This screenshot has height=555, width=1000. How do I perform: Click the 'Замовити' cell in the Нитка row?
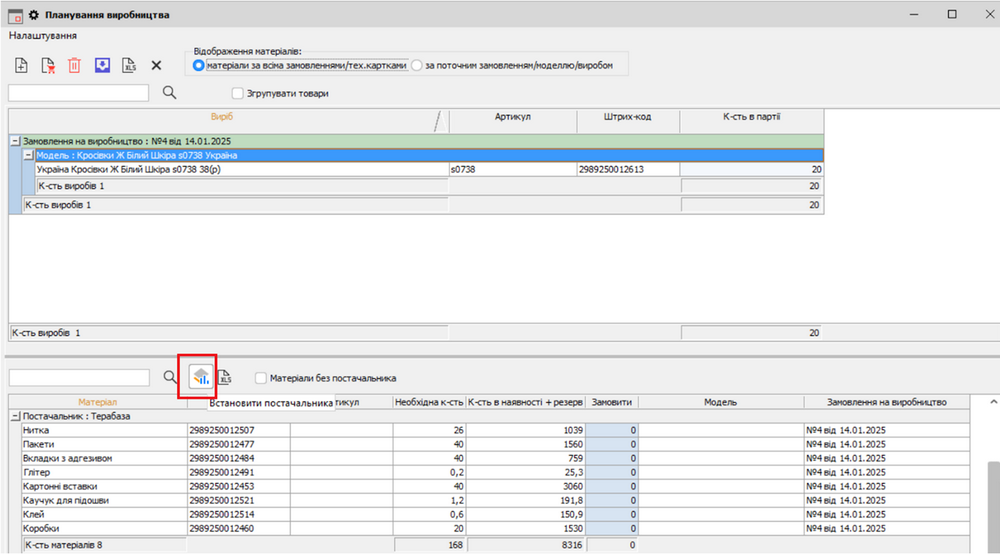(612, 430)
